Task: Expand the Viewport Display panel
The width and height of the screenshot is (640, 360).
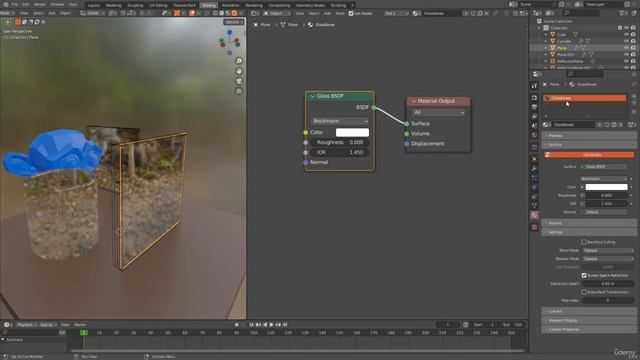Action: [x=589, y=320]
